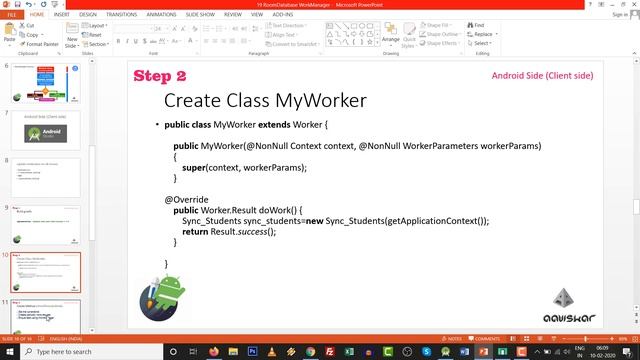Select slide 7 thumbnail with Android logo
Image resolution: width=640 pixels, height=360 pixels.
(46, 131)
